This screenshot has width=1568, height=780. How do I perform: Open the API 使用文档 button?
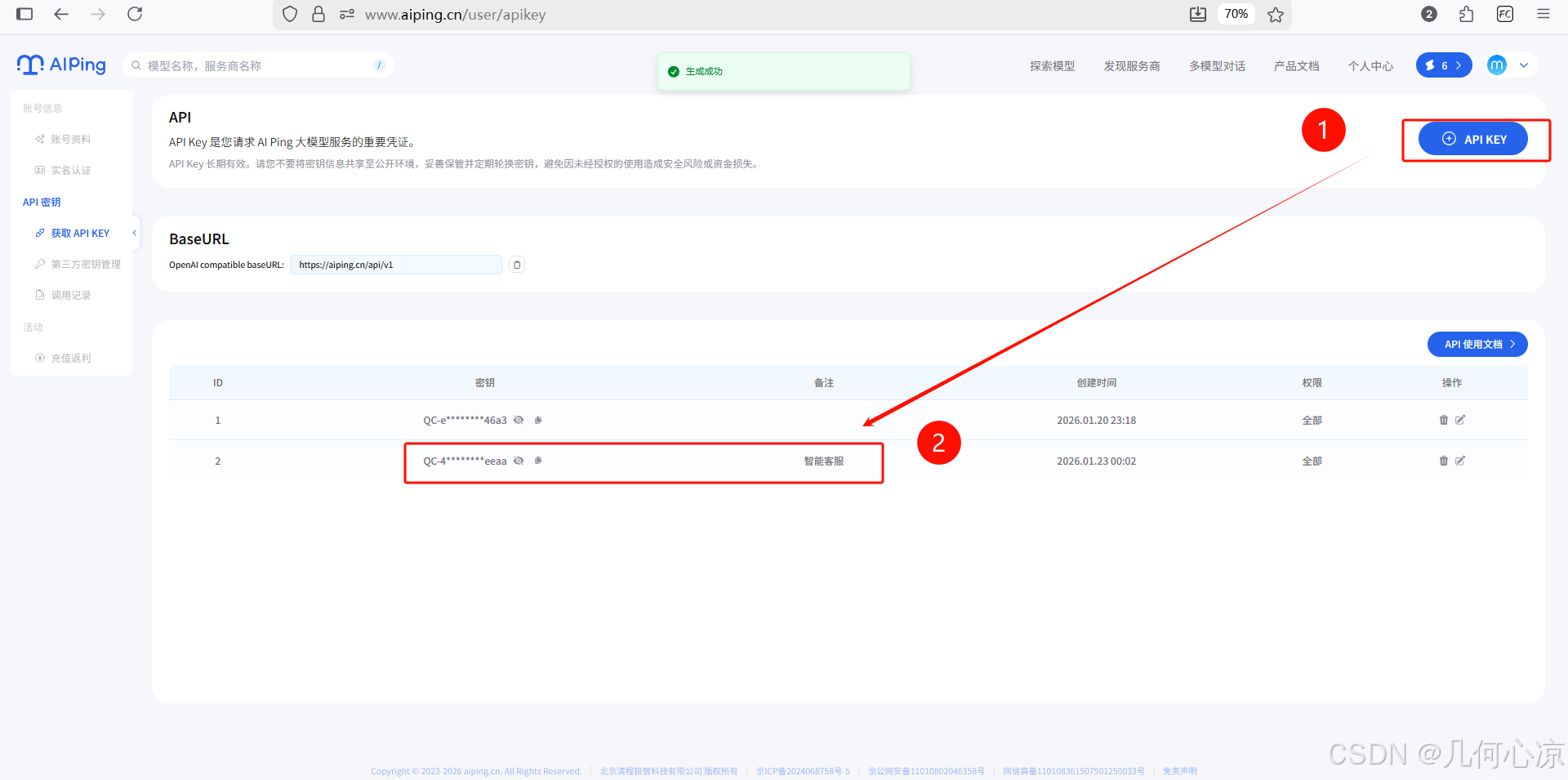(1477, 344)
